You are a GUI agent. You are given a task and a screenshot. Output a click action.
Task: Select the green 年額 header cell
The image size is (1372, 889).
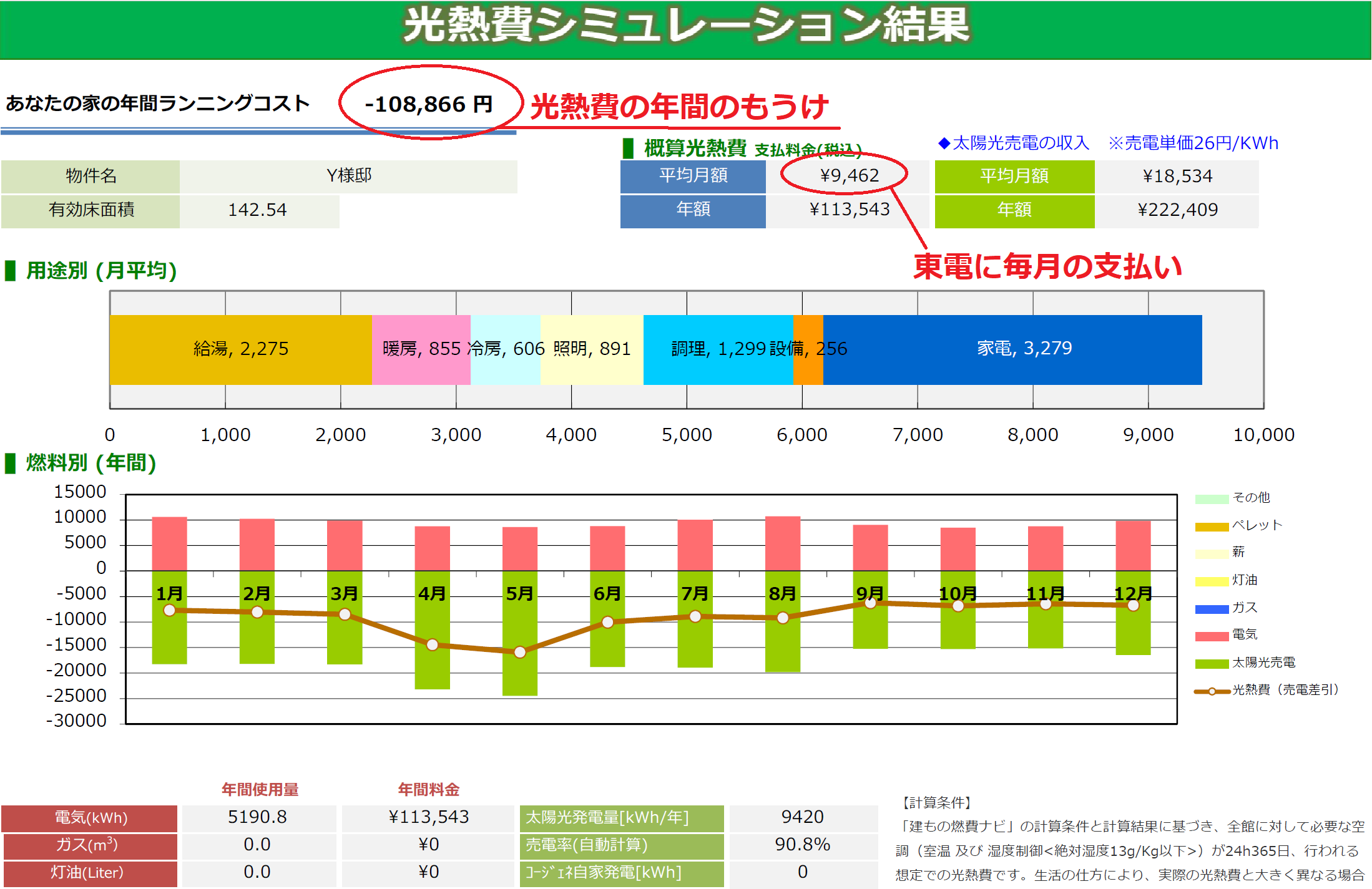point(1014,210)
